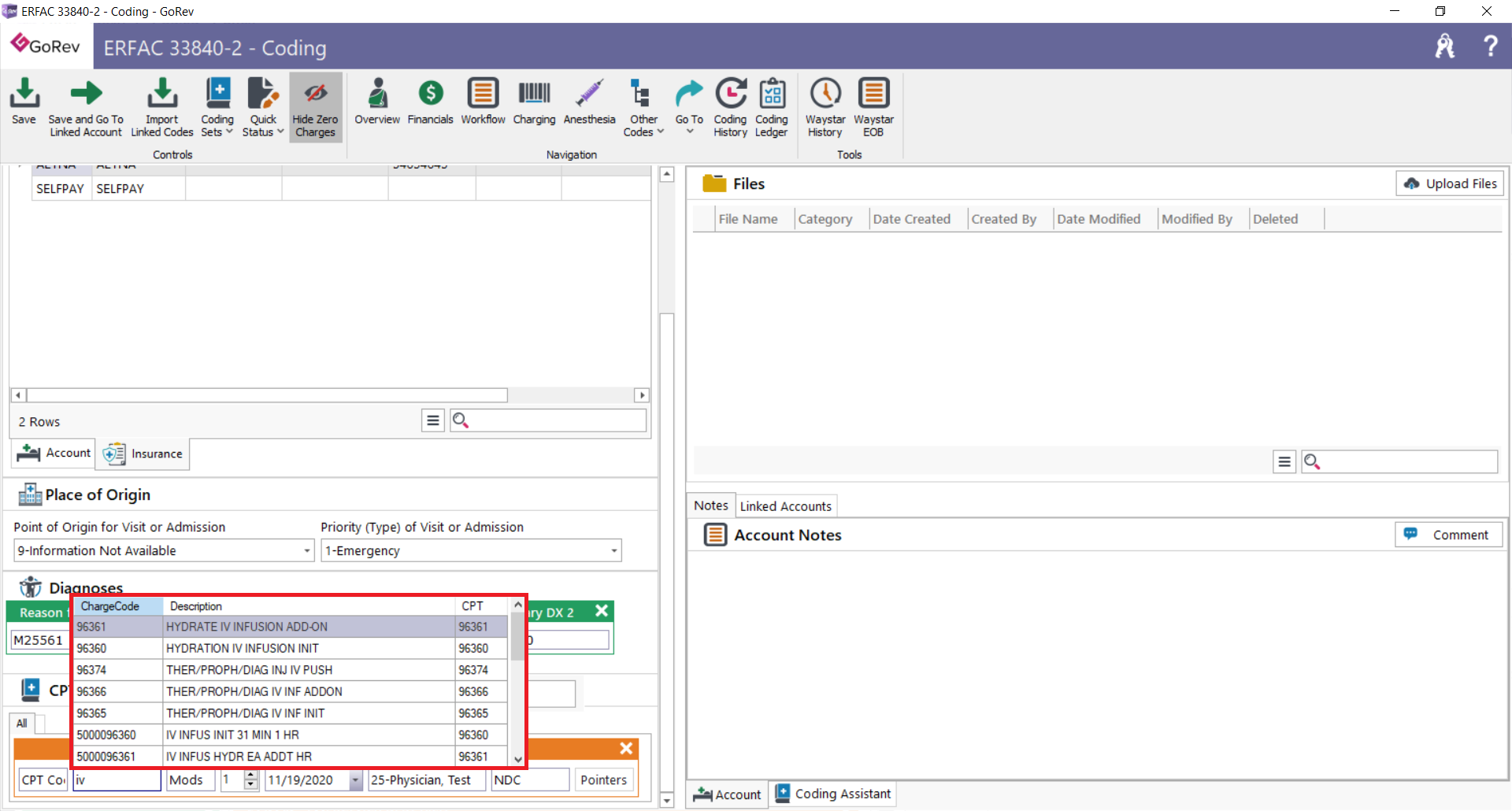Open Waystar EOB tool

point(873,107)
